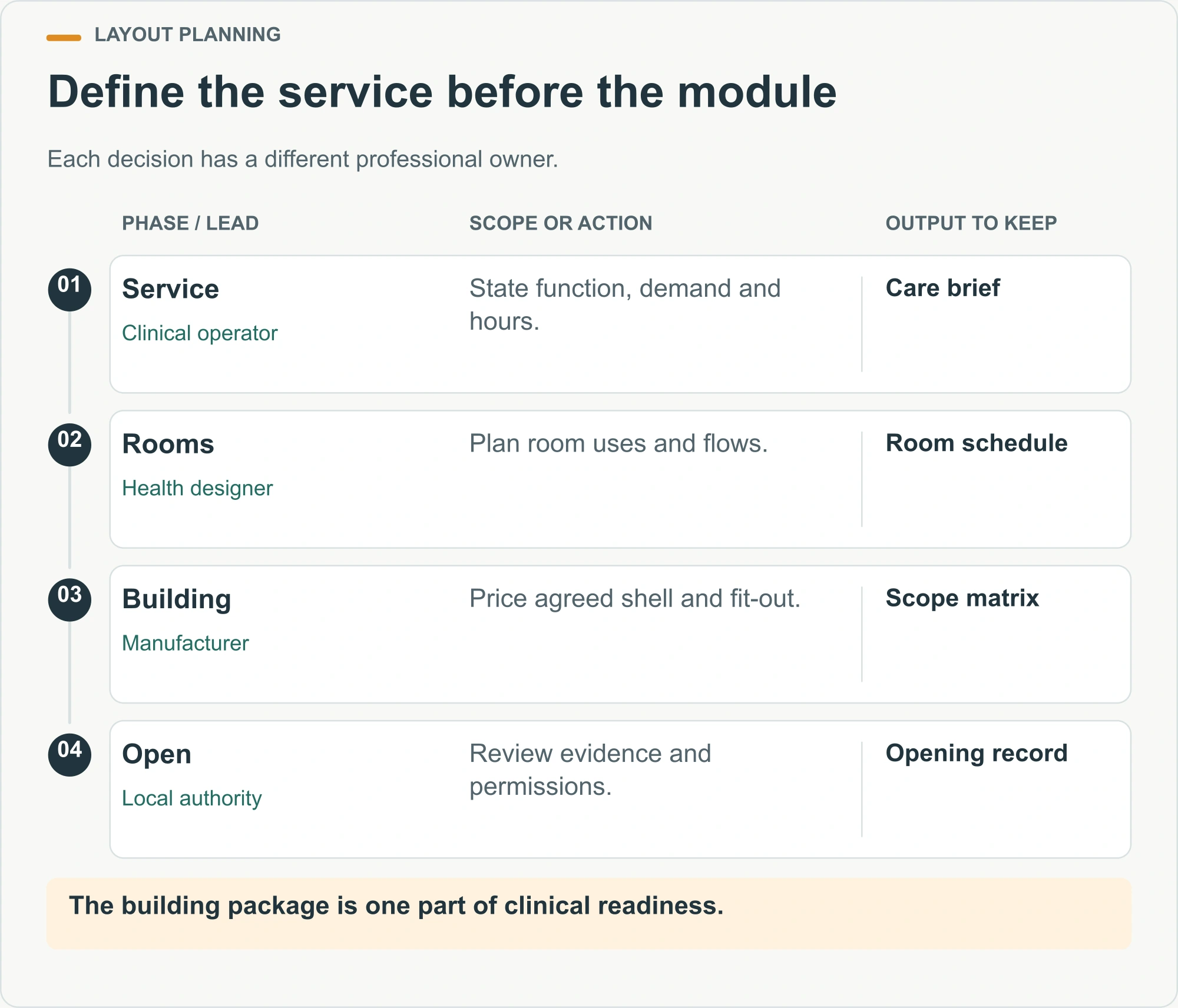Select the 'Open' phase title

(x=157, y=754)
